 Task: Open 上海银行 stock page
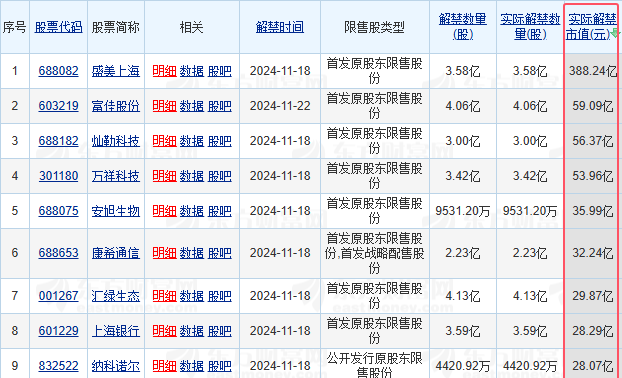tap(116, 330)
